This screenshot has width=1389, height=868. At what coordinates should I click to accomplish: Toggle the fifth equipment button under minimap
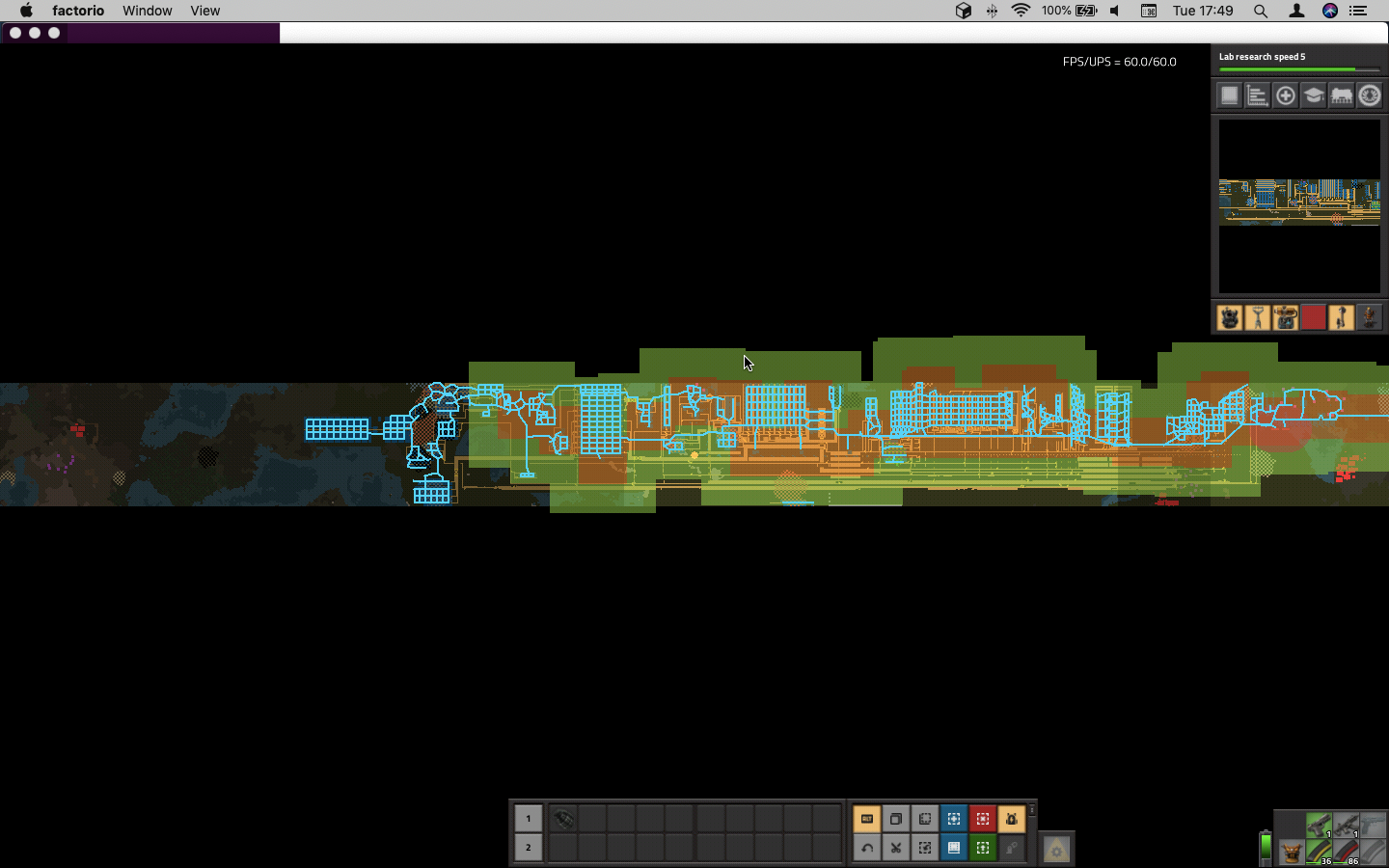[1341, 317]
